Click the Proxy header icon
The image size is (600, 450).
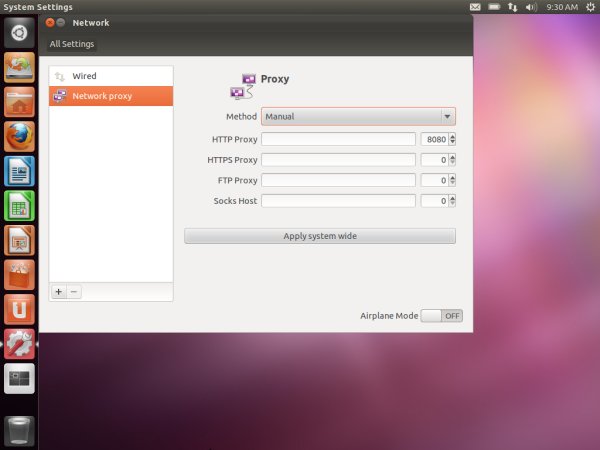tap(243, 87)
